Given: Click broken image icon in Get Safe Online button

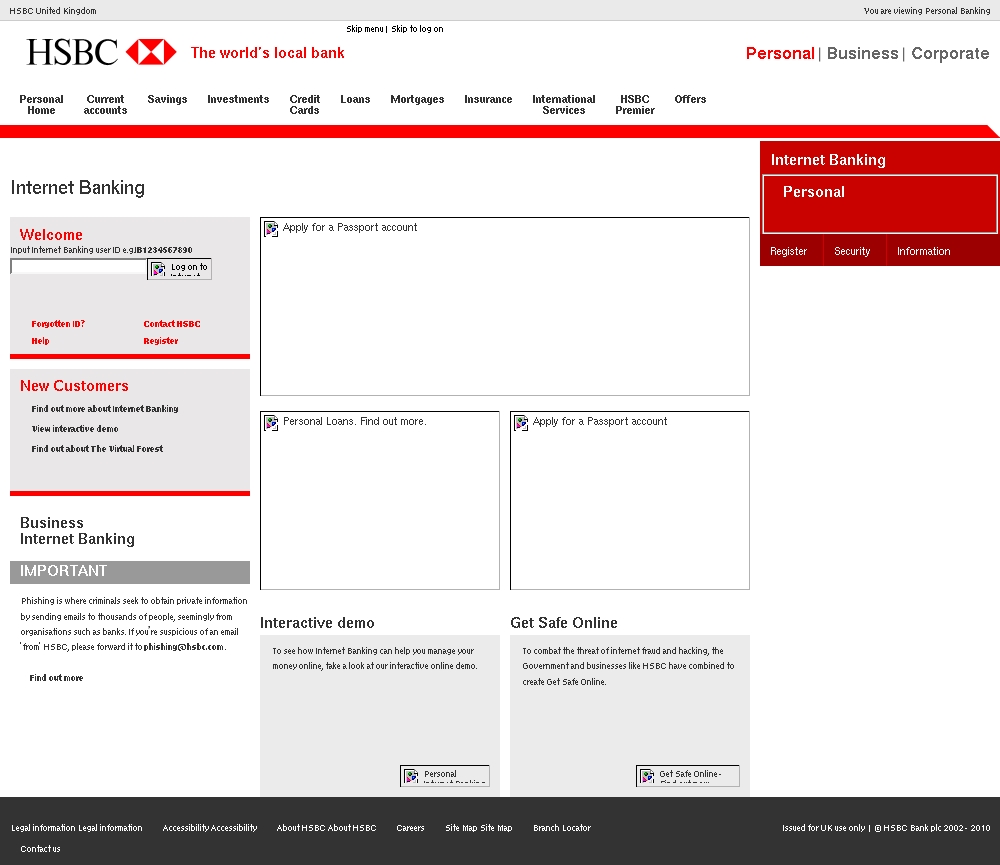Looking at the screenshot, I should point(647,776).
